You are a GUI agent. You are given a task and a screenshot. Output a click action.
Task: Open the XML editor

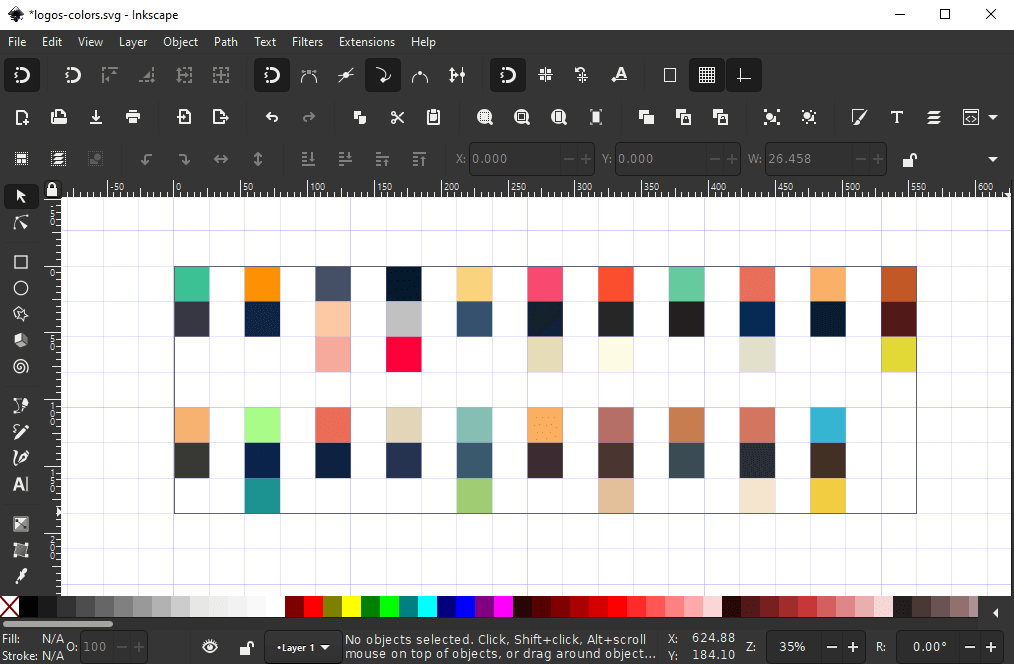click(971, 117)
